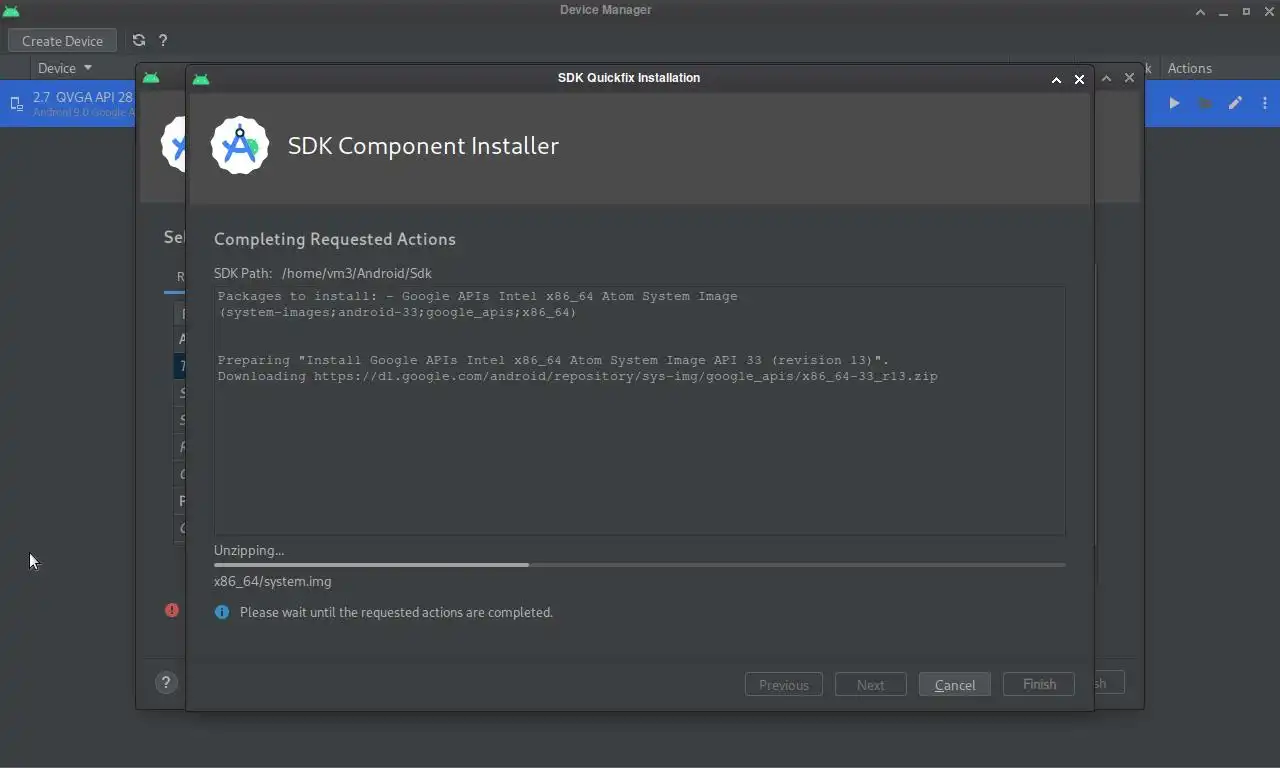The height and width of the screenshot is (768, 1280).
Task: Click the Android Studio logo beside SDK Component Installer
Action: [x=240, y=145]
